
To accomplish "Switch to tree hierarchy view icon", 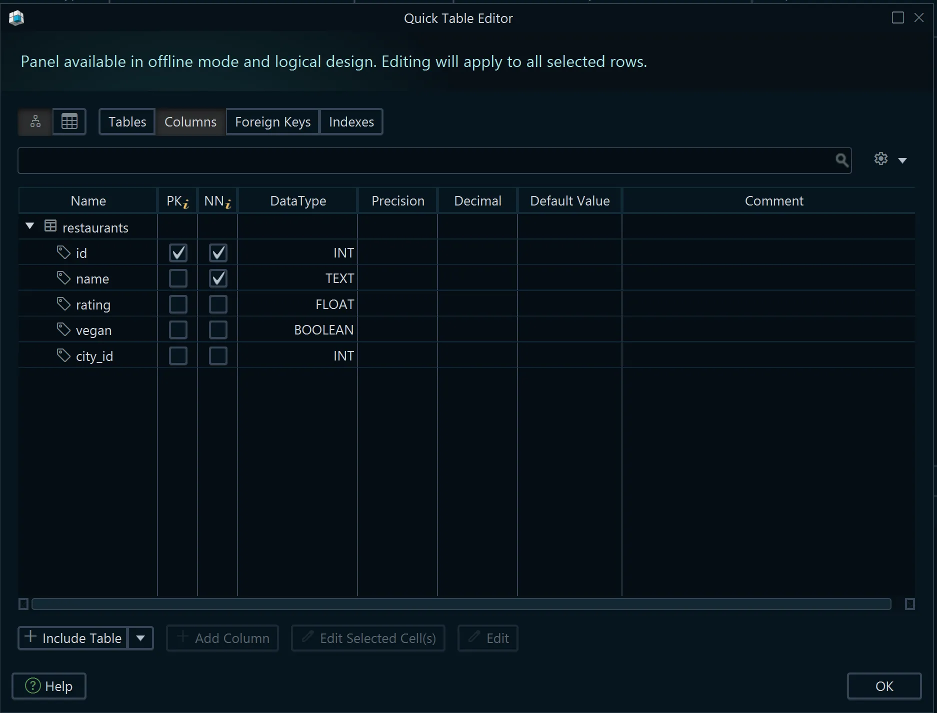I will (35, 122).
